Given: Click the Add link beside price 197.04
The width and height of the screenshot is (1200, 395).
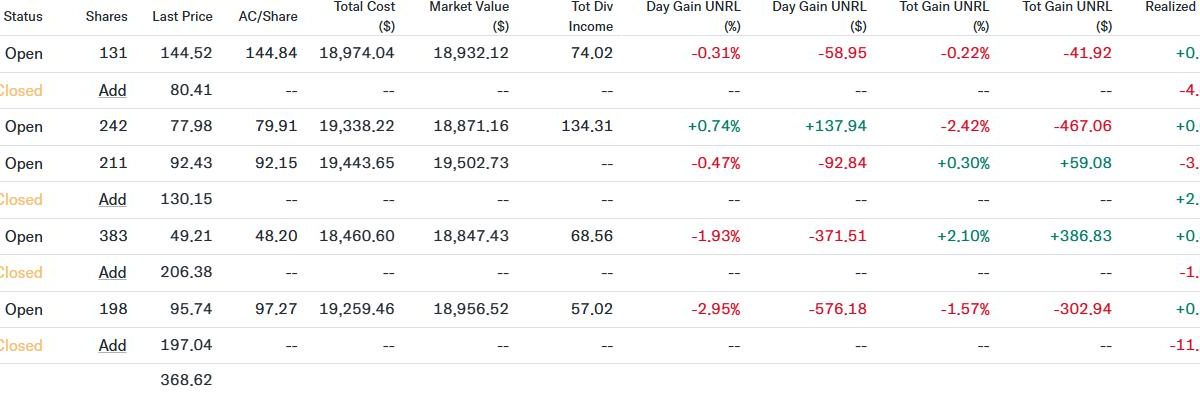Looking at the screenshot, I should point(113,345).
